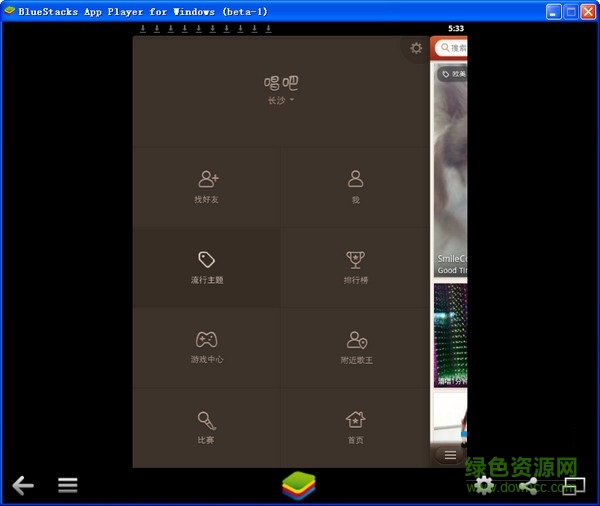Click the BlueStacks logo home button
This screenshot has height=506, width=600.
point(298,486)
